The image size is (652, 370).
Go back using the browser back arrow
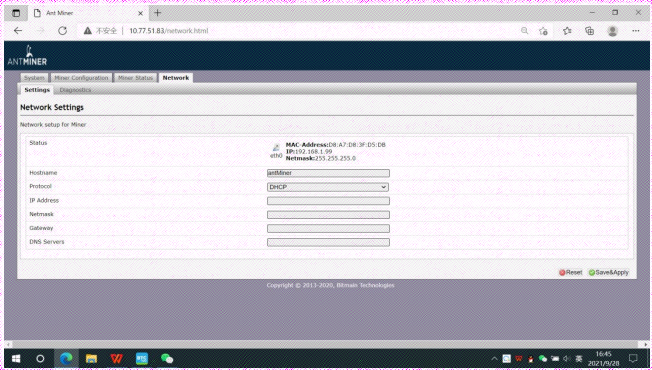pyautogui.click(x=18, y=31)
